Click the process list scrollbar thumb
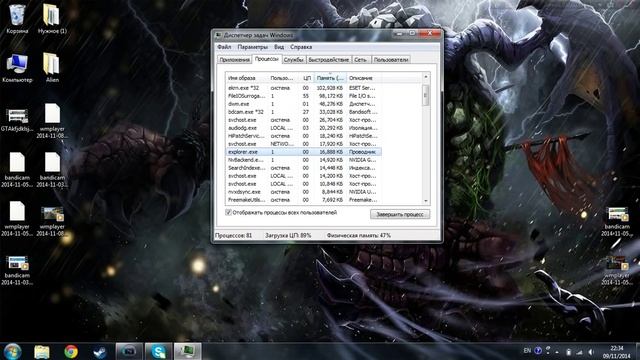The image size is (640, 360). click(426, 95)
